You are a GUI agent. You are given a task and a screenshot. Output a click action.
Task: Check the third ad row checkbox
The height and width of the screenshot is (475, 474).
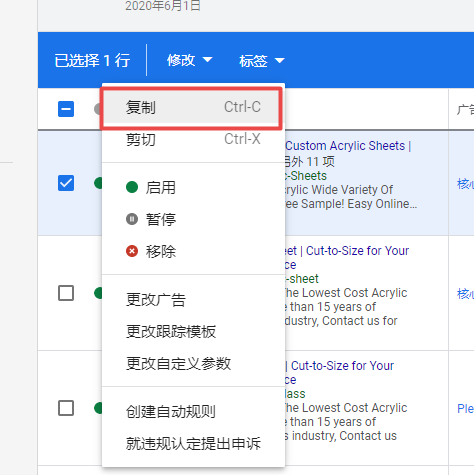tap(66, 408)
